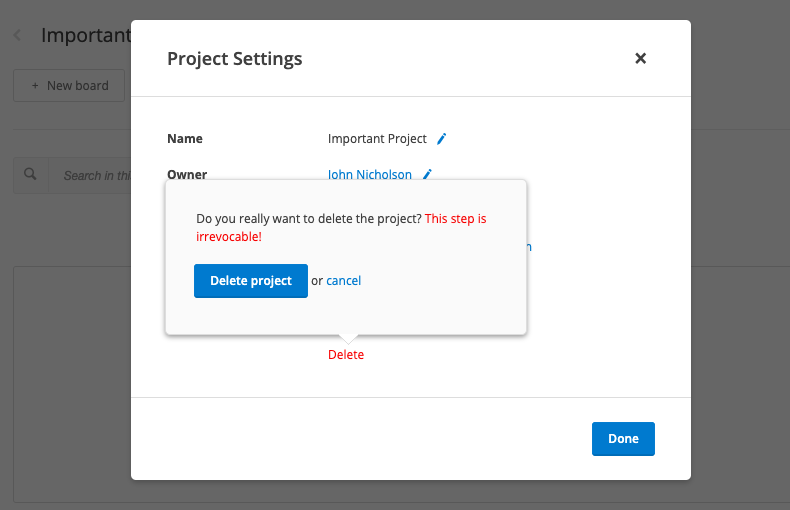Open the John Nicholson owner link
Viewport: 790px width, 510px height.
[370, 174]
